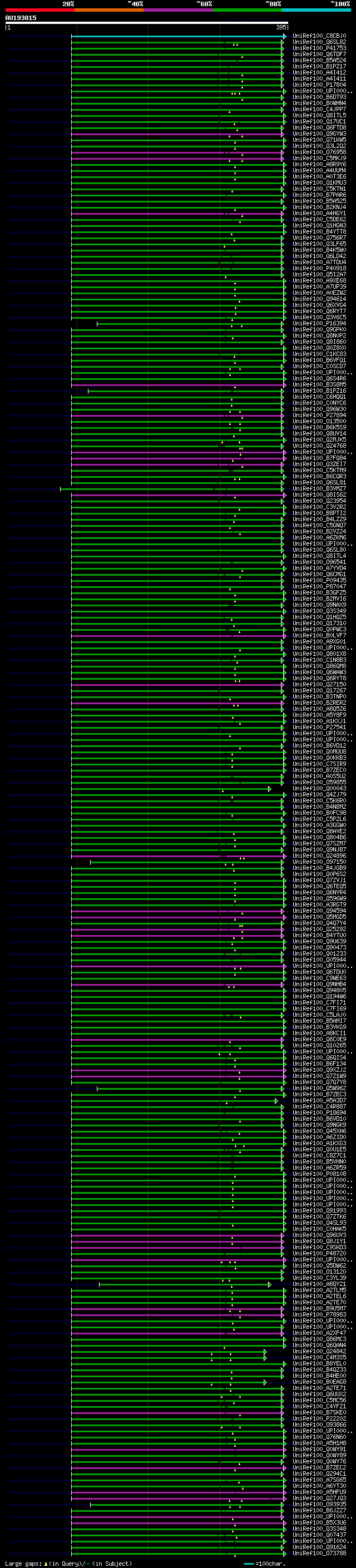Select hit label UniRef100_B5X3U6

click(x=319, y=1522)
